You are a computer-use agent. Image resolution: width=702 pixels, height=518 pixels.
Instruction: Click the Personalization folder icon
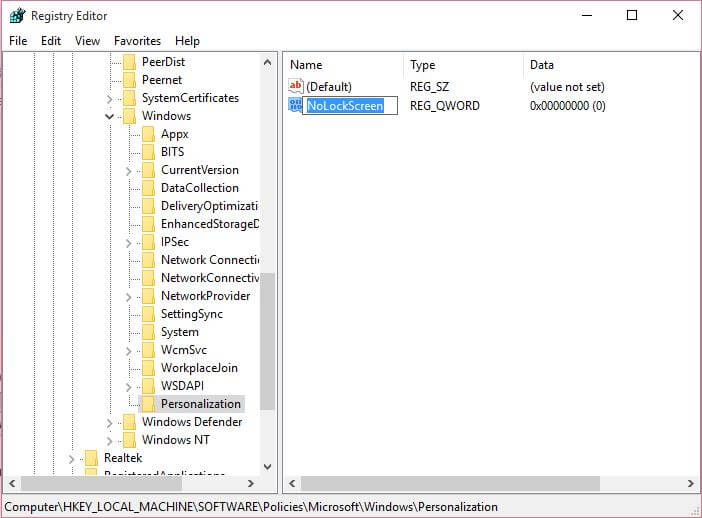tap(149, 404)
